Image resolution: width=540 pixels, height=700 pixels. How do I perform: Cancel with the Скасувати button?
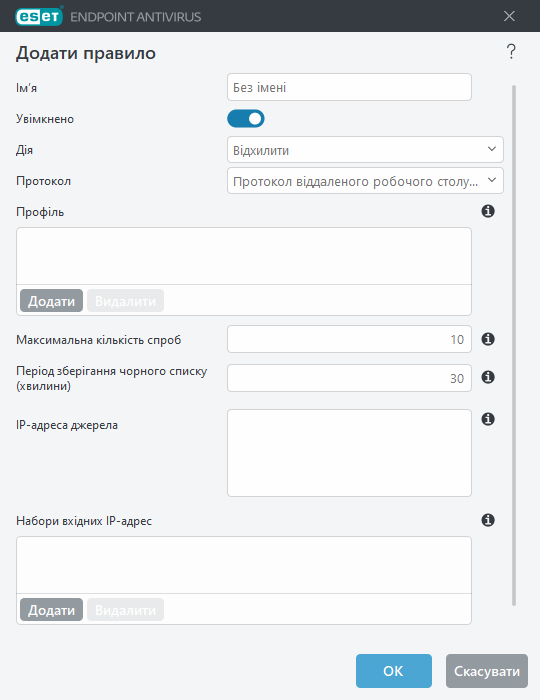tap(487, 671)
